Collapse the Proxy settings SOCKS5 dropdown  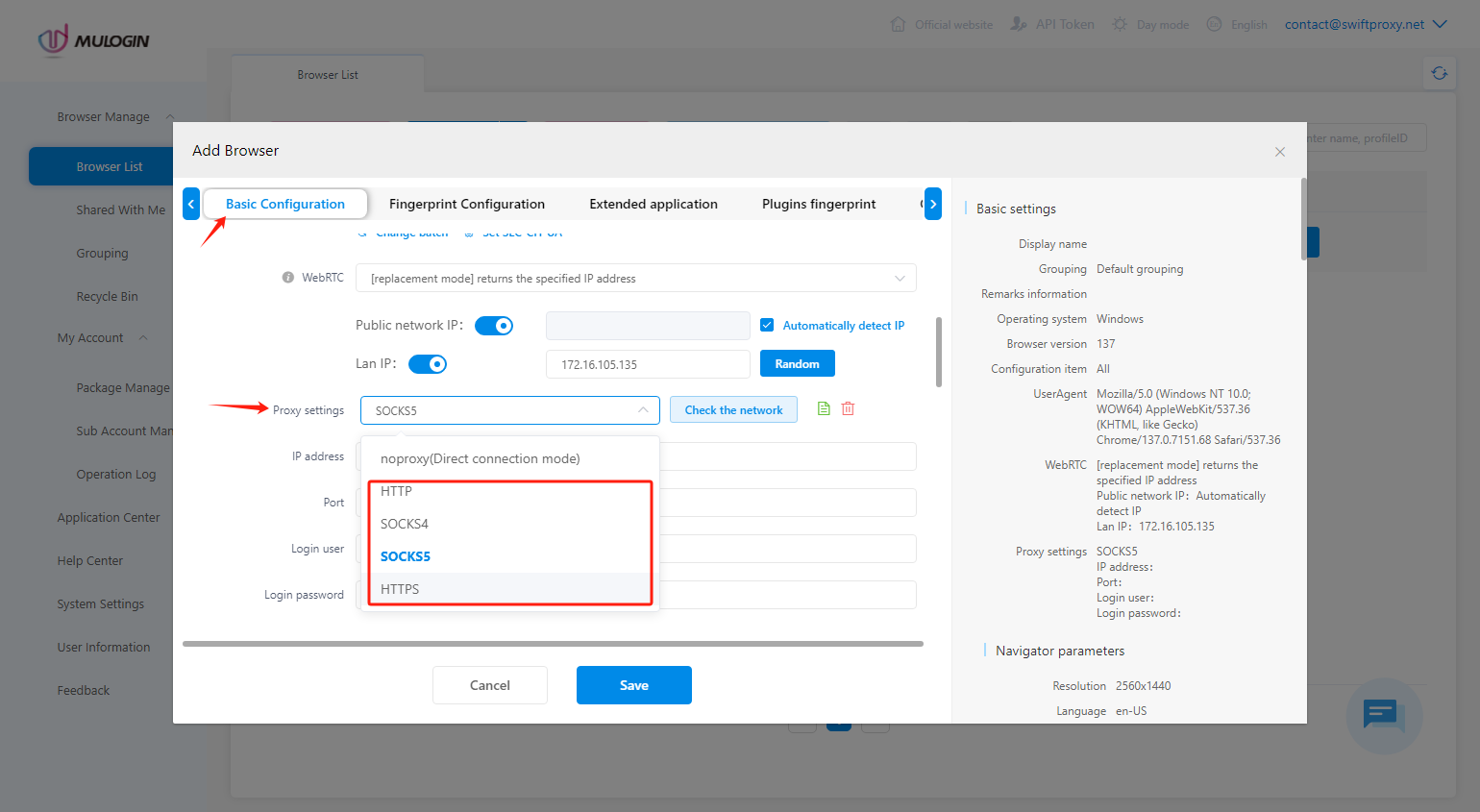coord(509,410)
